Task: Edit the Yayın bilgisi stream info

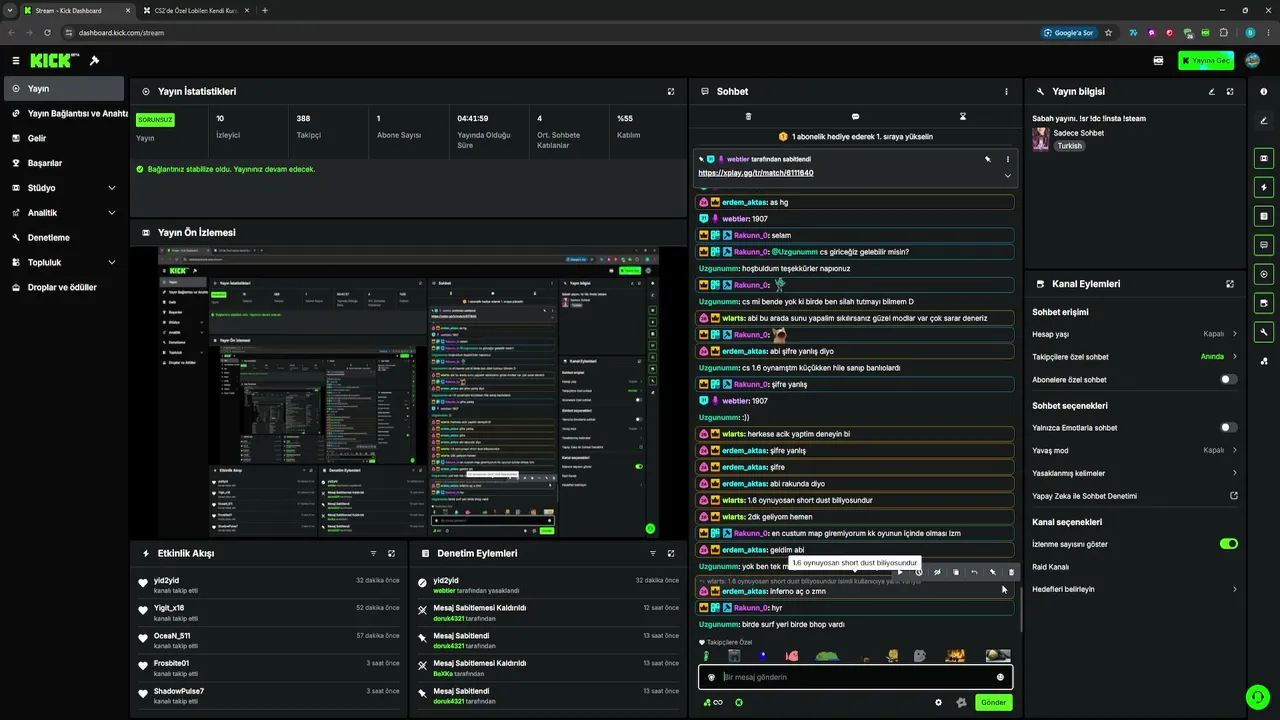Action: click(x=1212, y=92)
